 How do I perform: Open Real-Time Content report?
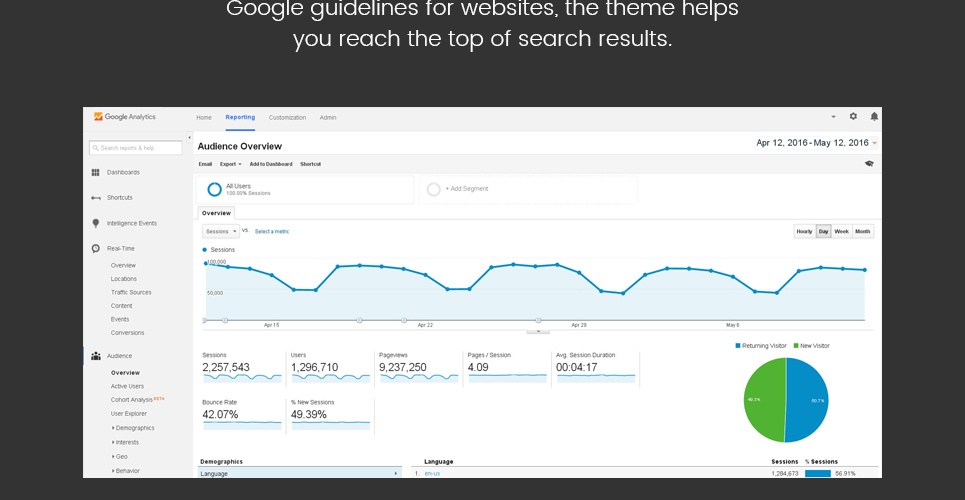point(121,306)
